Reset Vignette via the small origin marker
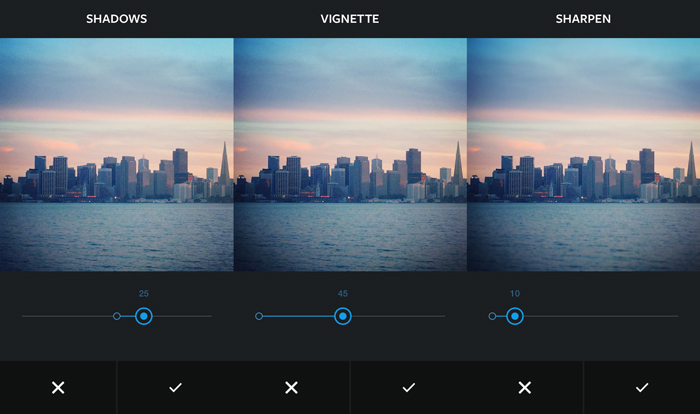700x414 pixels. 259,316
